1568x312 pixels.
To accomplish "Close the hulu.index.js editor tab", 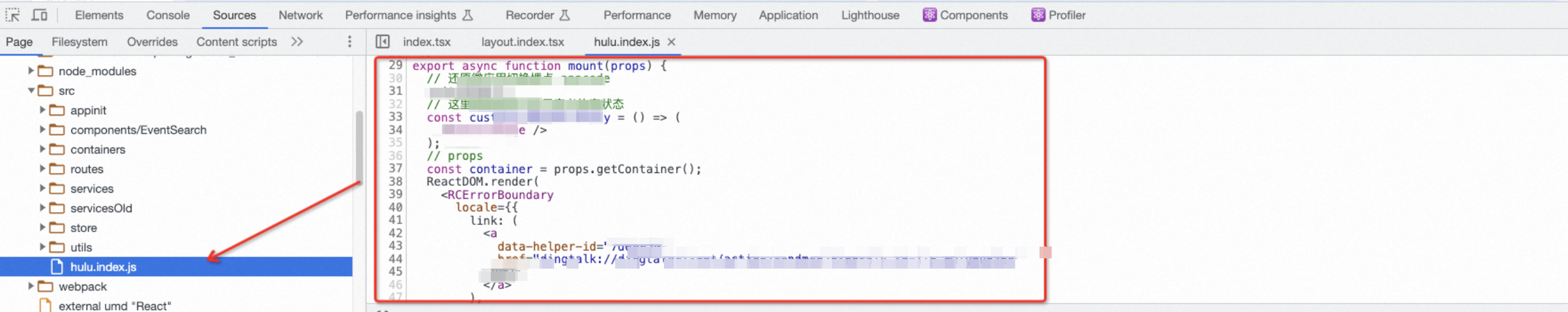I will pos(671,41).
